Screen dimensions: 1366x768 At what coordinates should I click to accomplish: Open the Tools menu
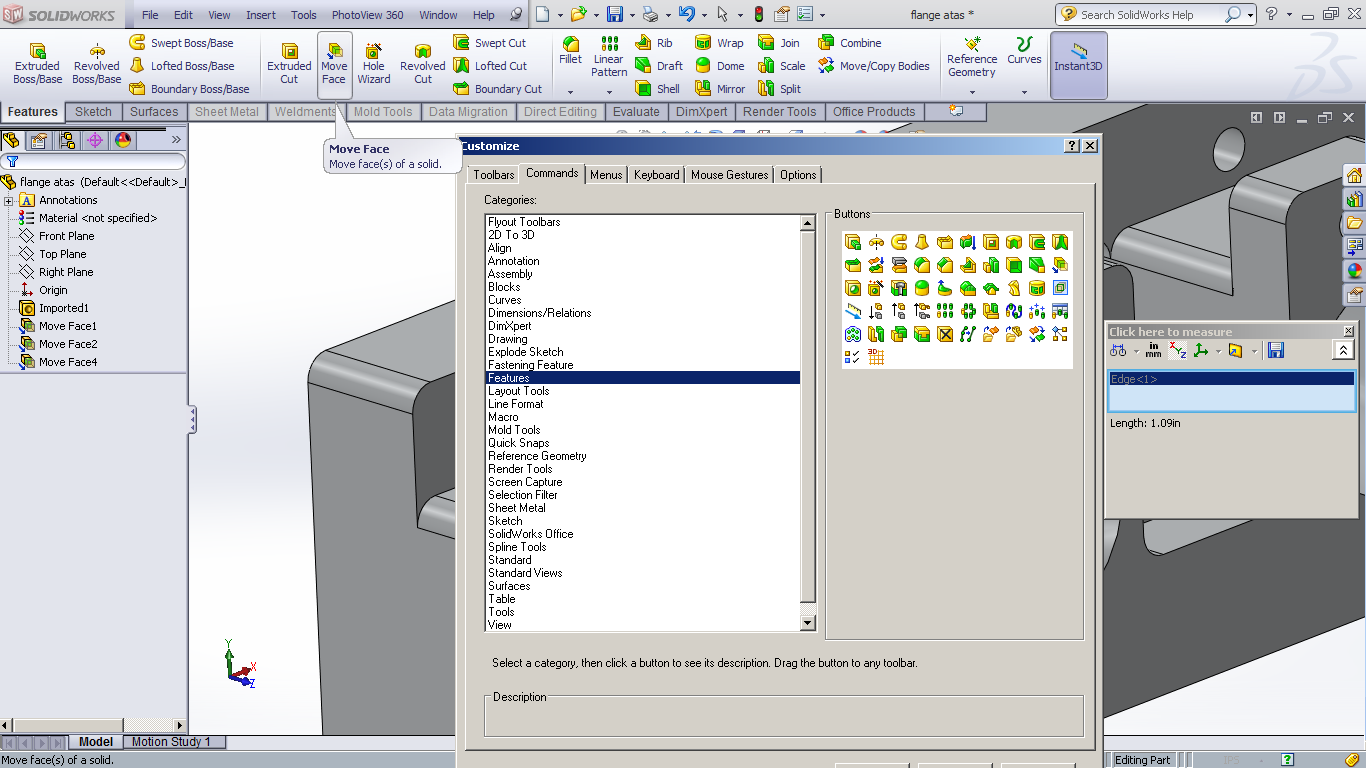pyautogui.click(x=304, y=15)
